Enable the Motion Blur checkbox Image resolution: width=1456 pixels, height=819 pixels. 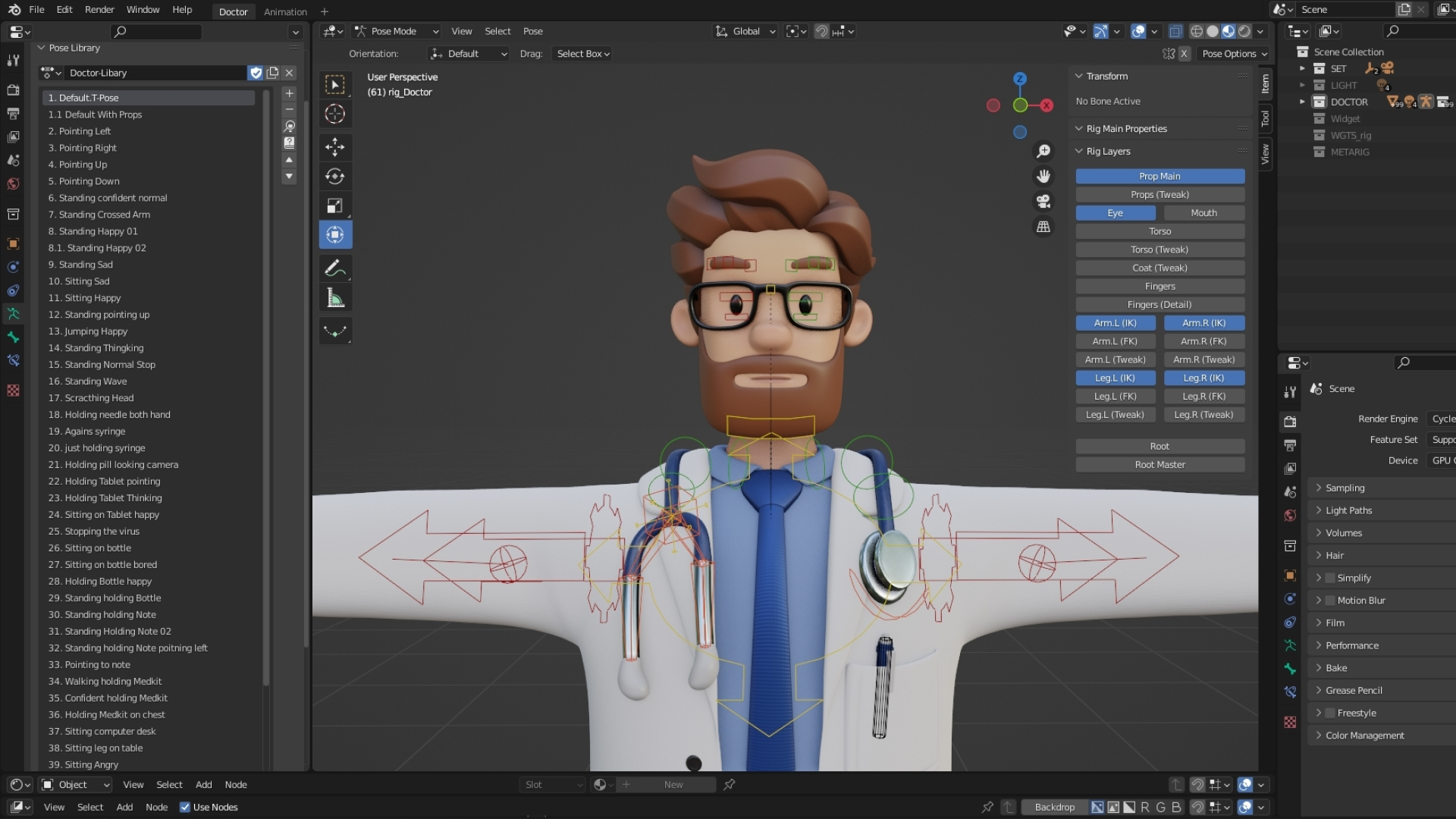pyautogui.click(x=1330, y=601)
